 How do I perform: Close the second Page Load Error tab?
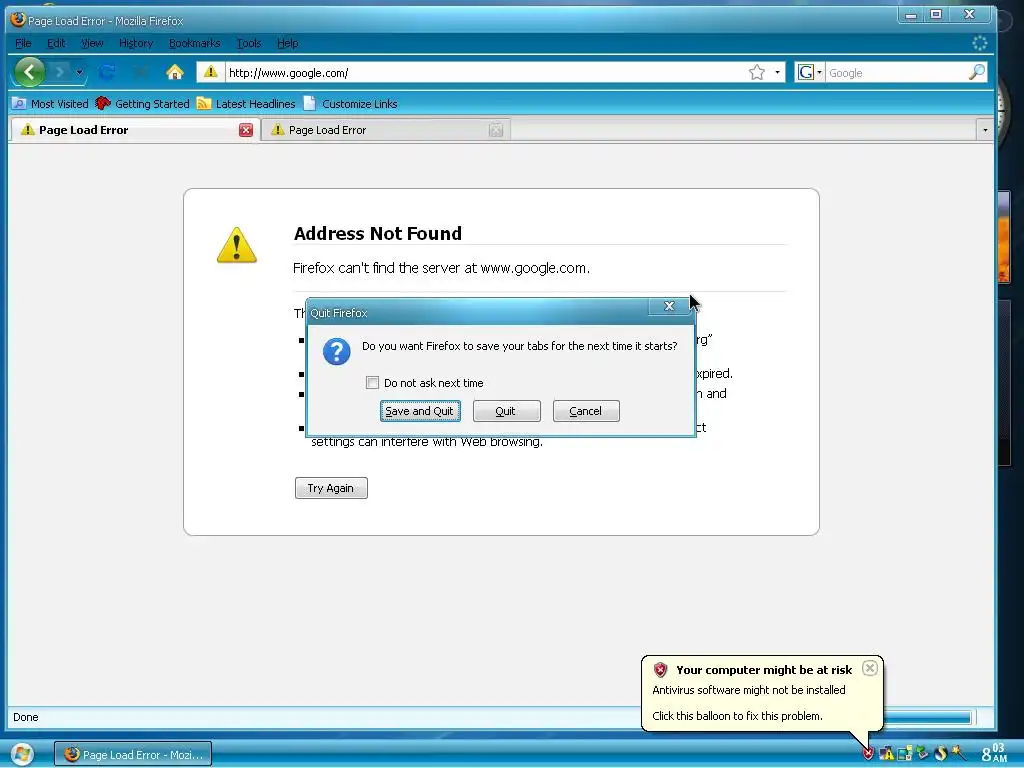[x=496, y=130]
